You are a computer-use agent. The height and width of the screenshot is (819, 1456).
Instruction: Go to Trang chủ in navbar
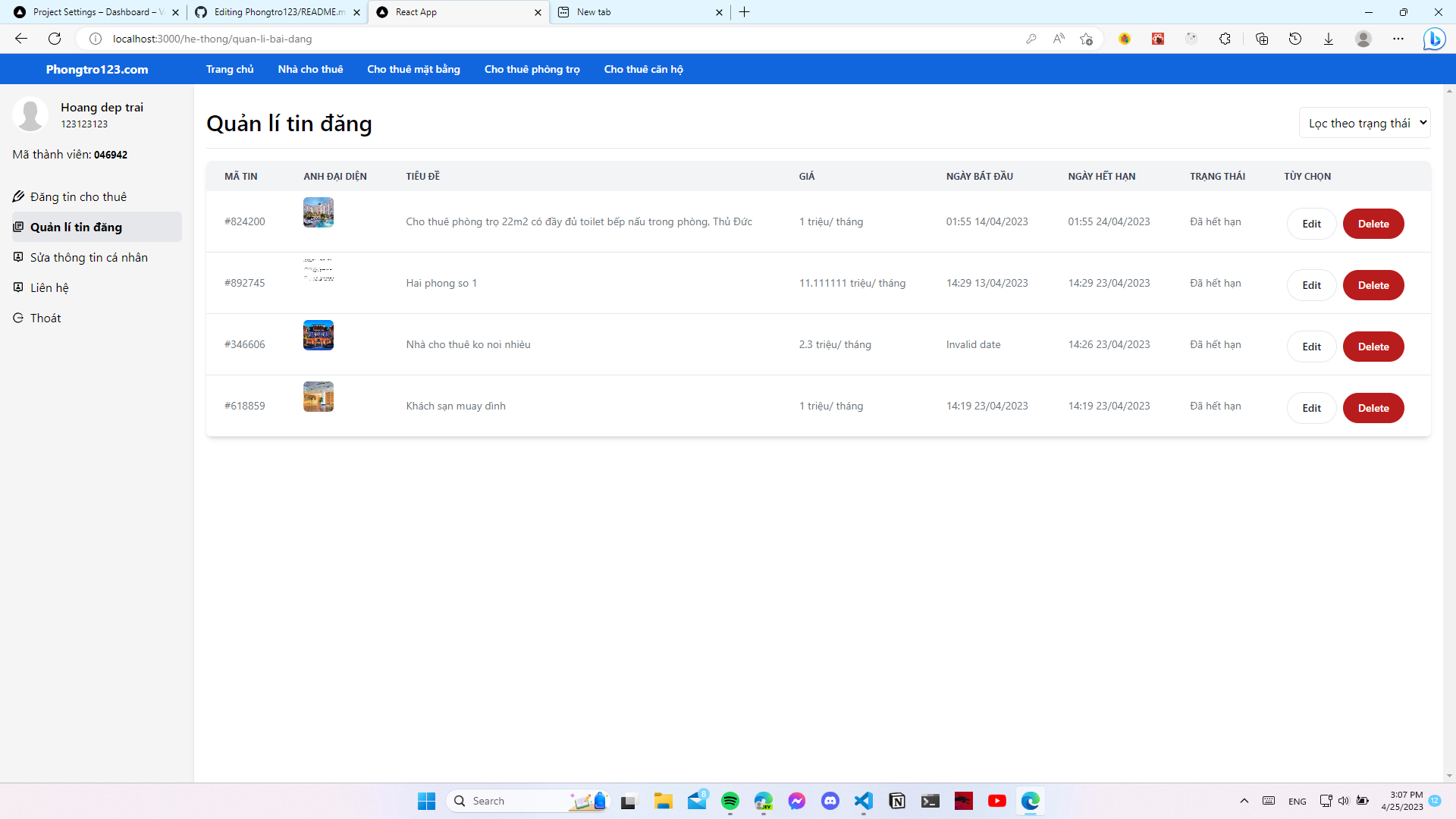tap(230, 69)
